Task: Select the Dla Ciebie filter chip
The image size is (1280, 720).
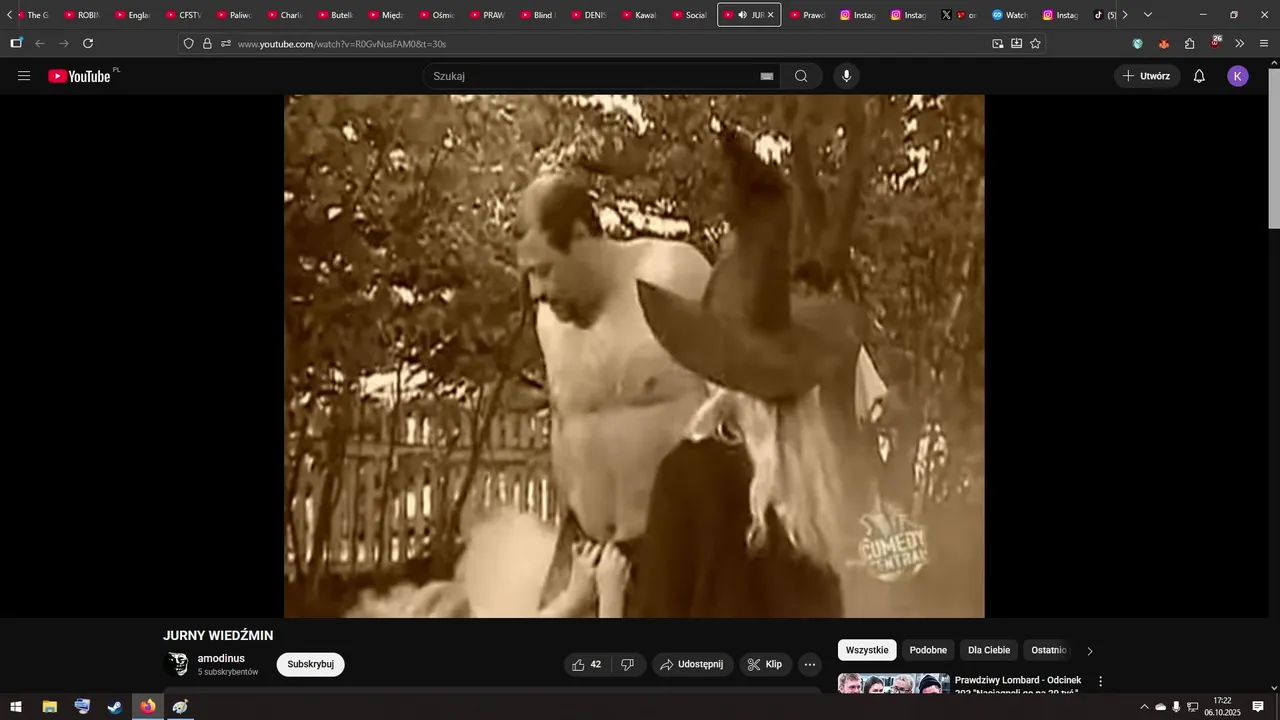Action: tap(989, 650)
